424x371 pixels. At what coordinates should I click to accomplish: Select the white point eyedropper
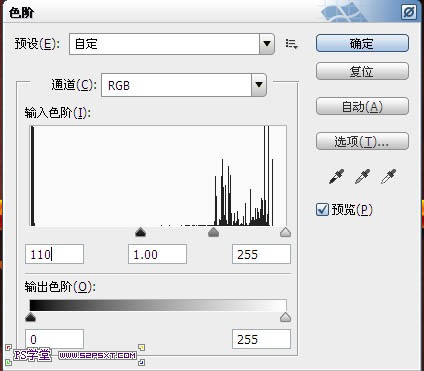[389, 176]
